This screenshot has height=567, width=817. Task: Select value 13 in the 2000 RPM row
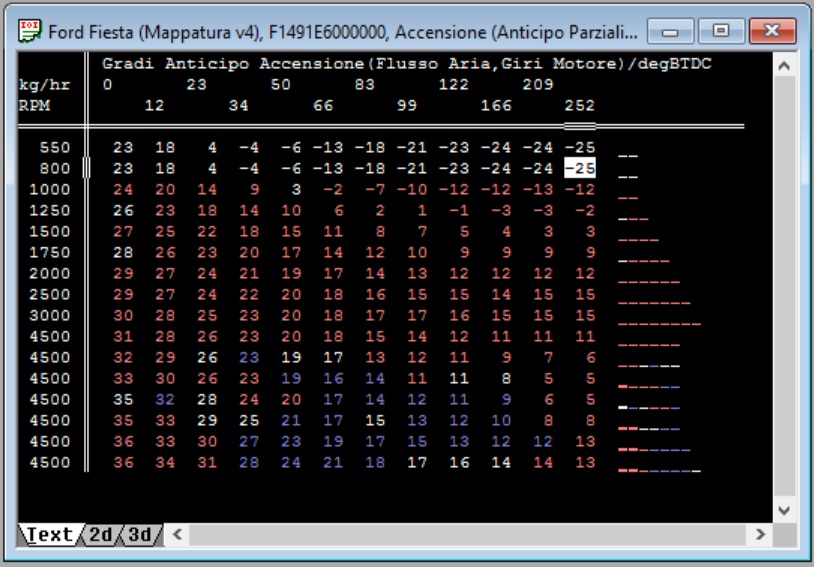[417, 273]
